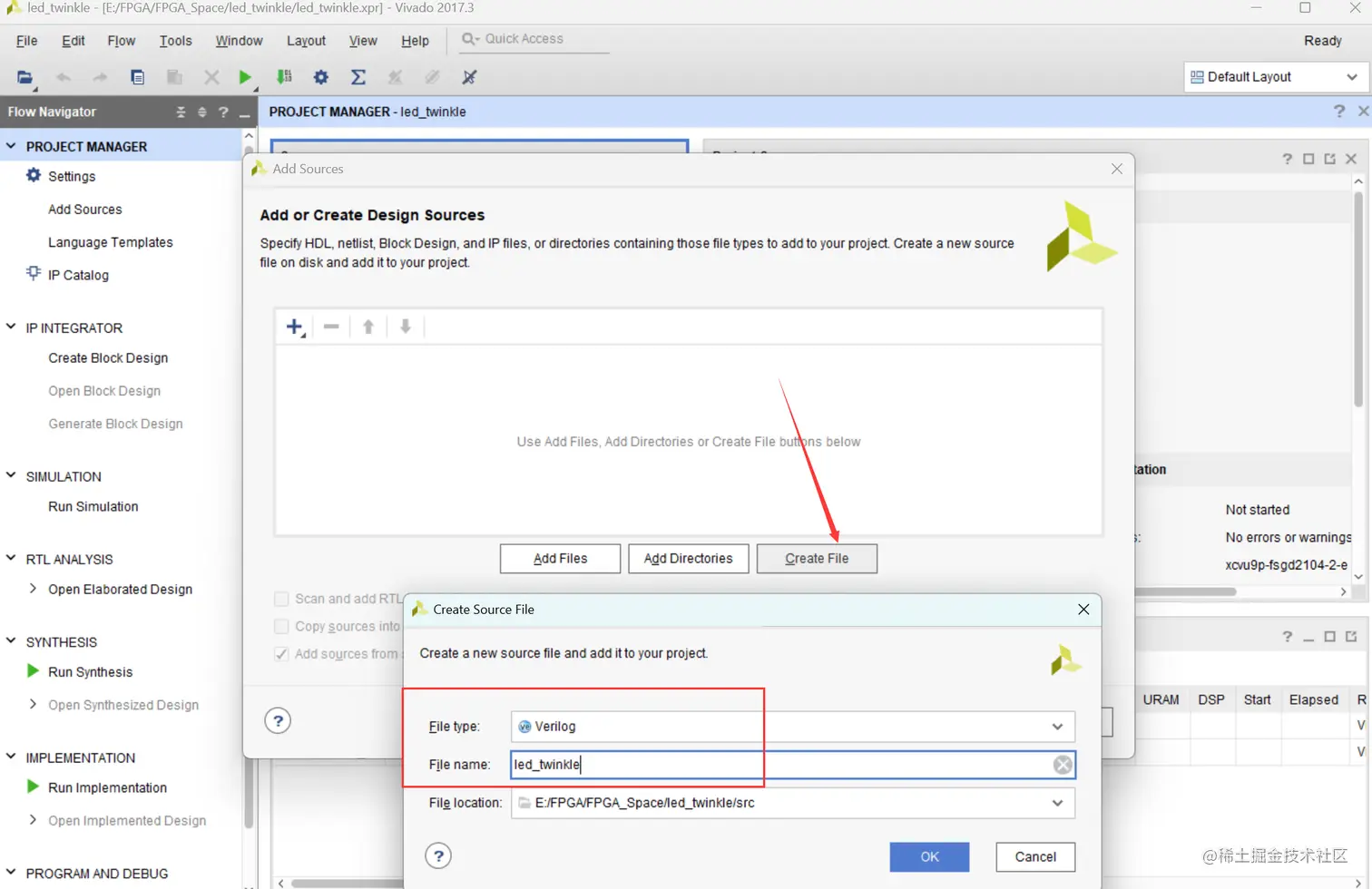
Task: Click the move down arrow in Add Sources
Action: click(406, 327)
